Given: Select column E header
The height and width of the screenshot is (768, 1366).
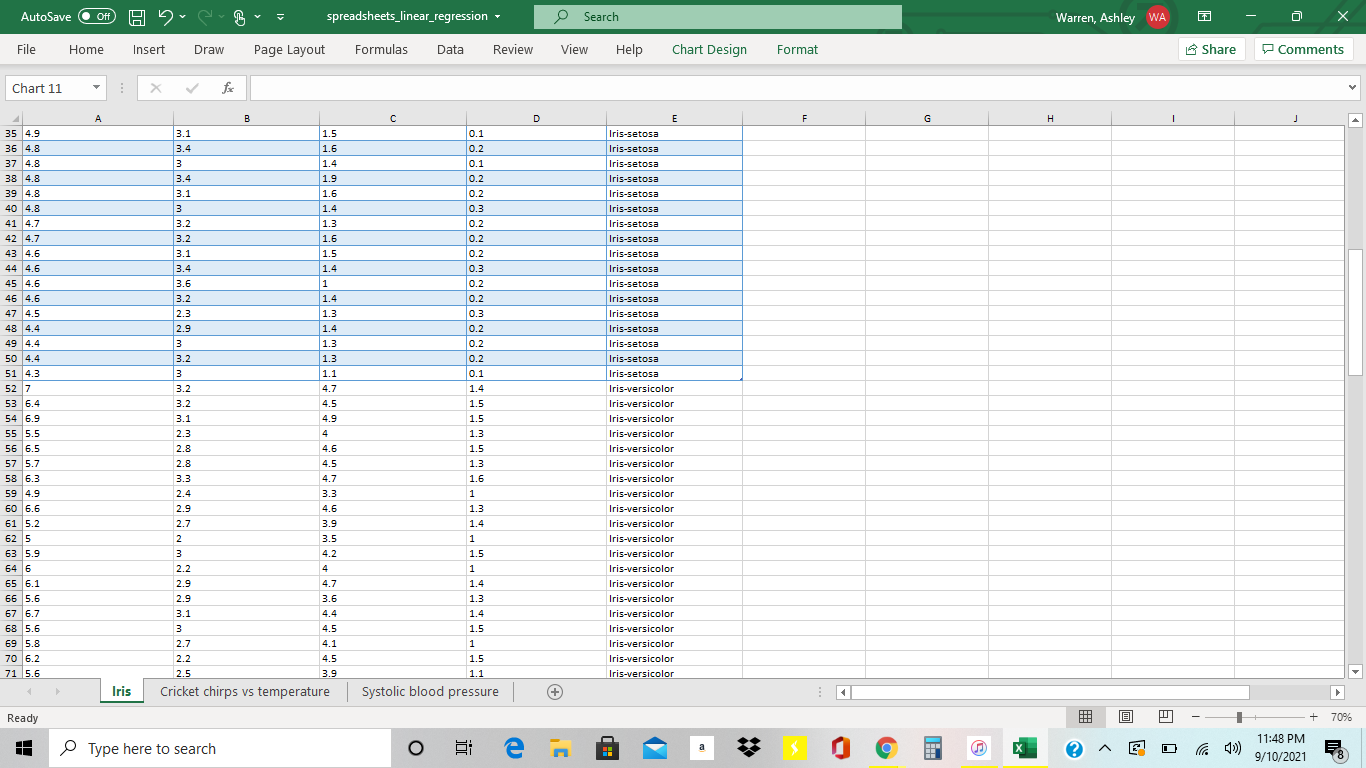Looking at the screenshot, I should [x=674, y=119].
